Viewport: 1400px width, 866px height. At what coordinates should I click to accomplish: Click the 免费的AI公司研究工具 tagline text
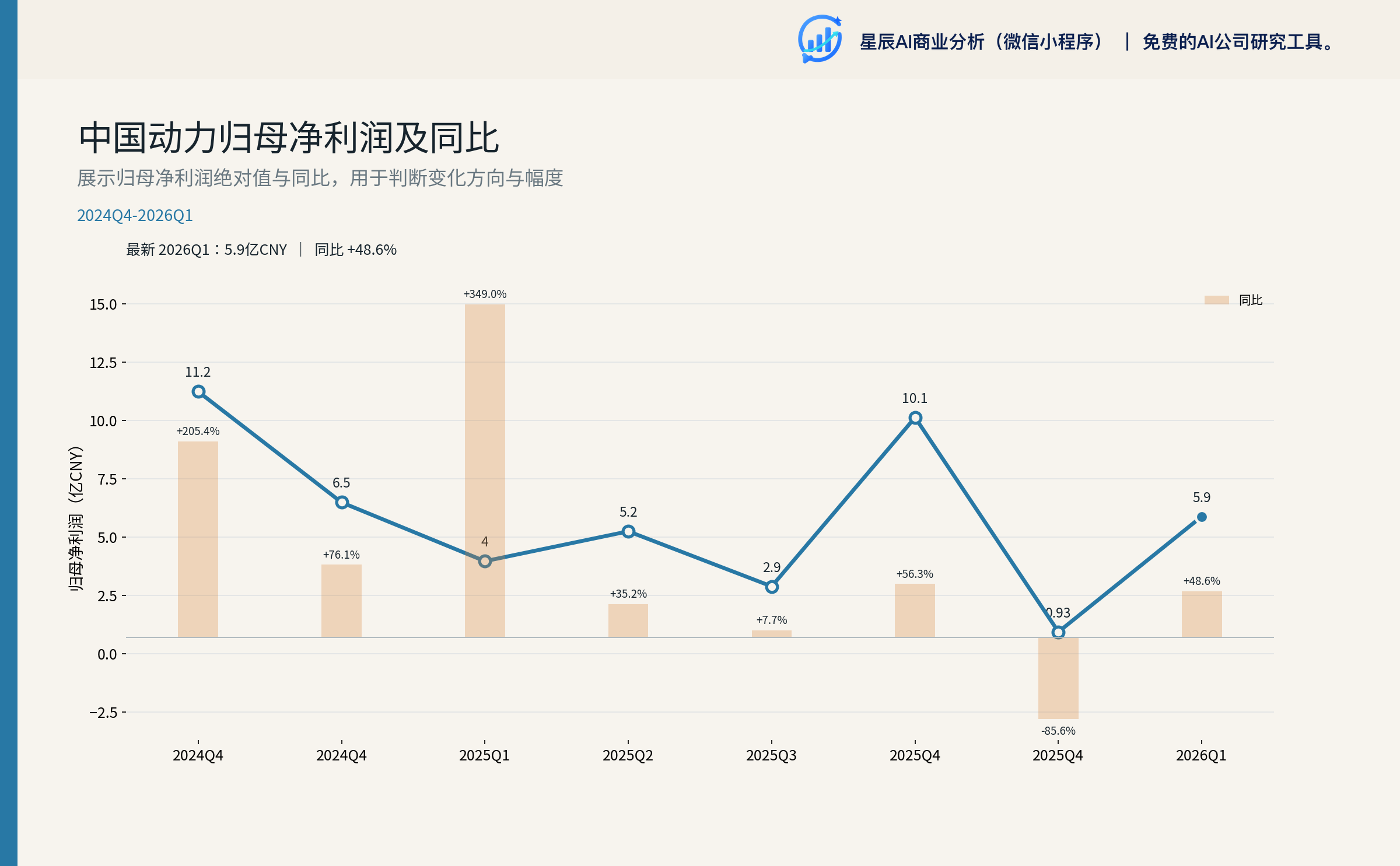(x=1238, y=42)
